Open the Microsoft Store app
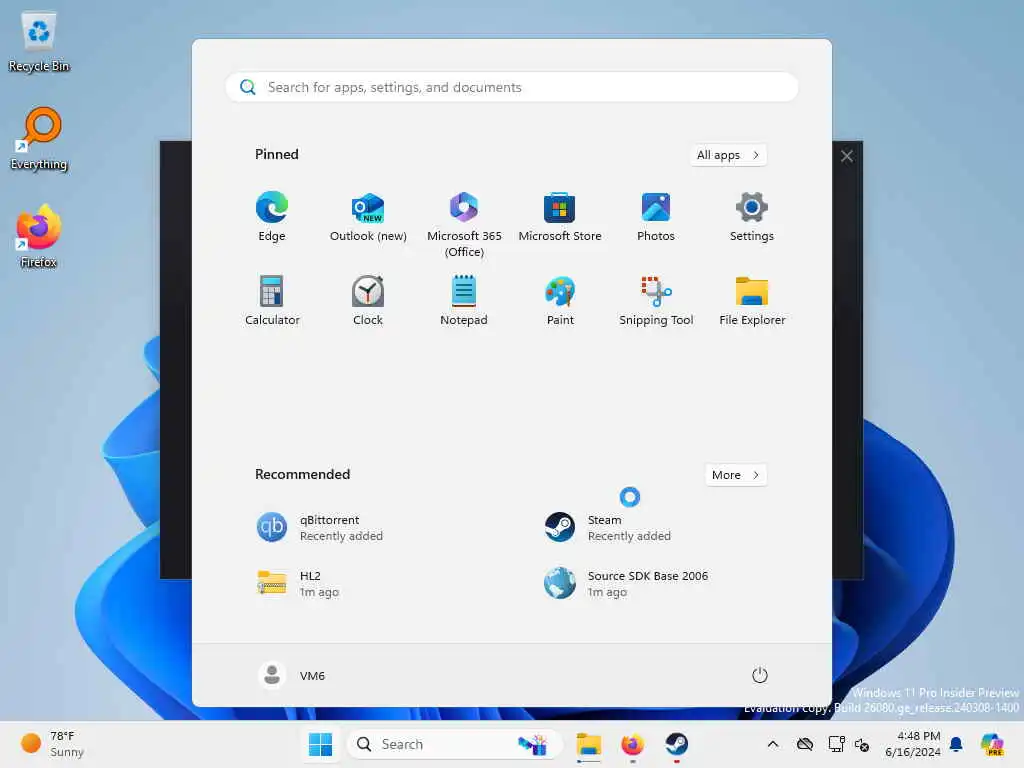 [560, 217]
